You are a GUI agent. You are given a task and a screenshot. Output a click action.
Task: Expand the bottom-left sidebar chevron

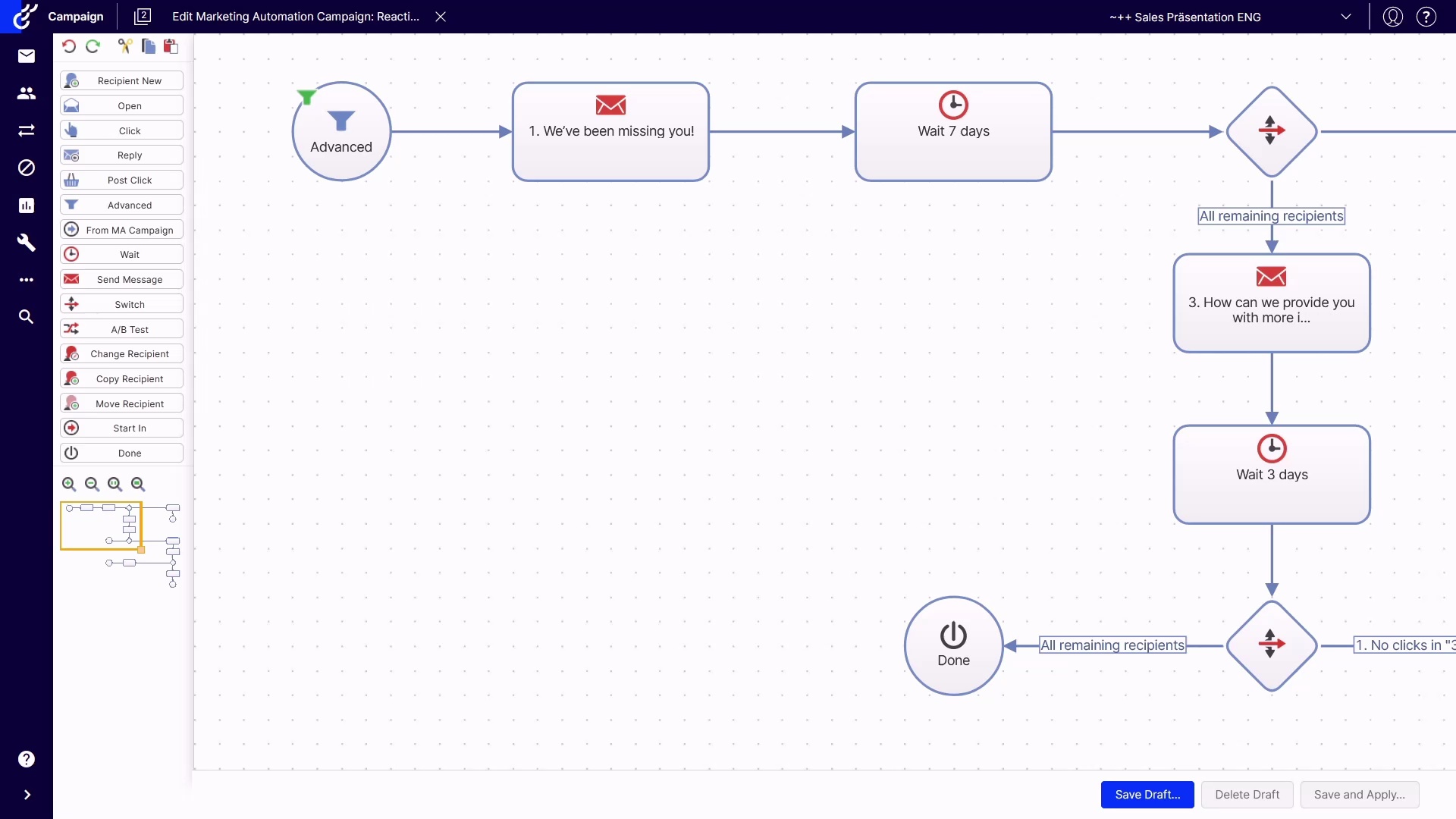pyautogui.click(x=27, y=794)
